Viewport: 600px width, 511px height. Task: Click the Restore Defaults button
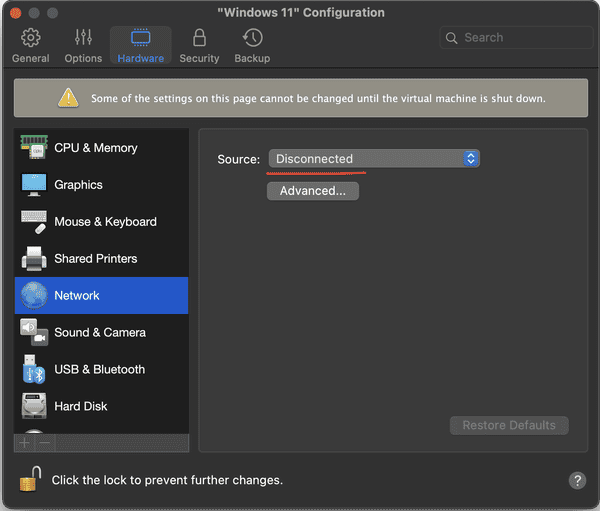[509, 426]
